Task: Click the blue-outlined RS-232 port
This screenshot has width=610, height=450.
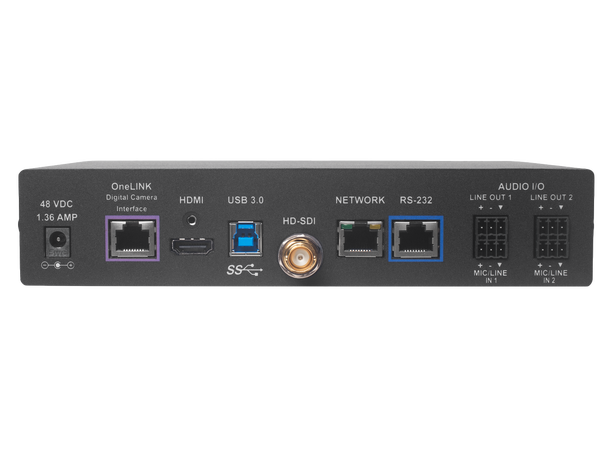Action: click(413, 238)
